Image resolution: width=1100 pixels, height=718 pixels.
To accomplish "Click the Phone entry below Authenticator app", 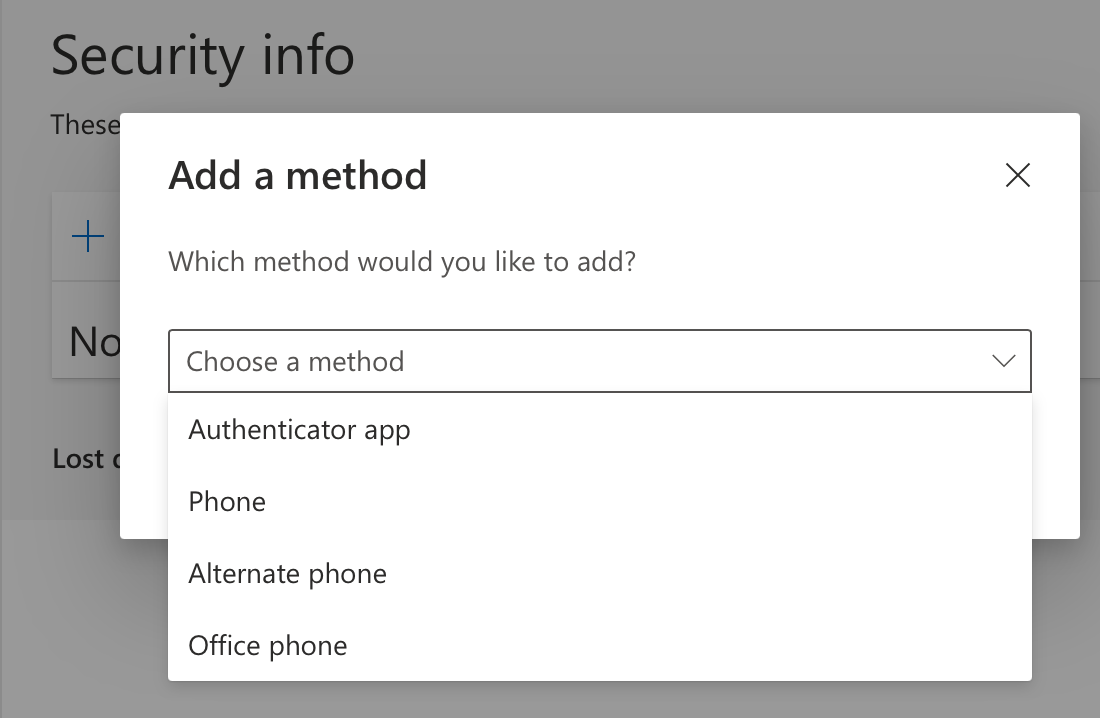I will point(226,501).
